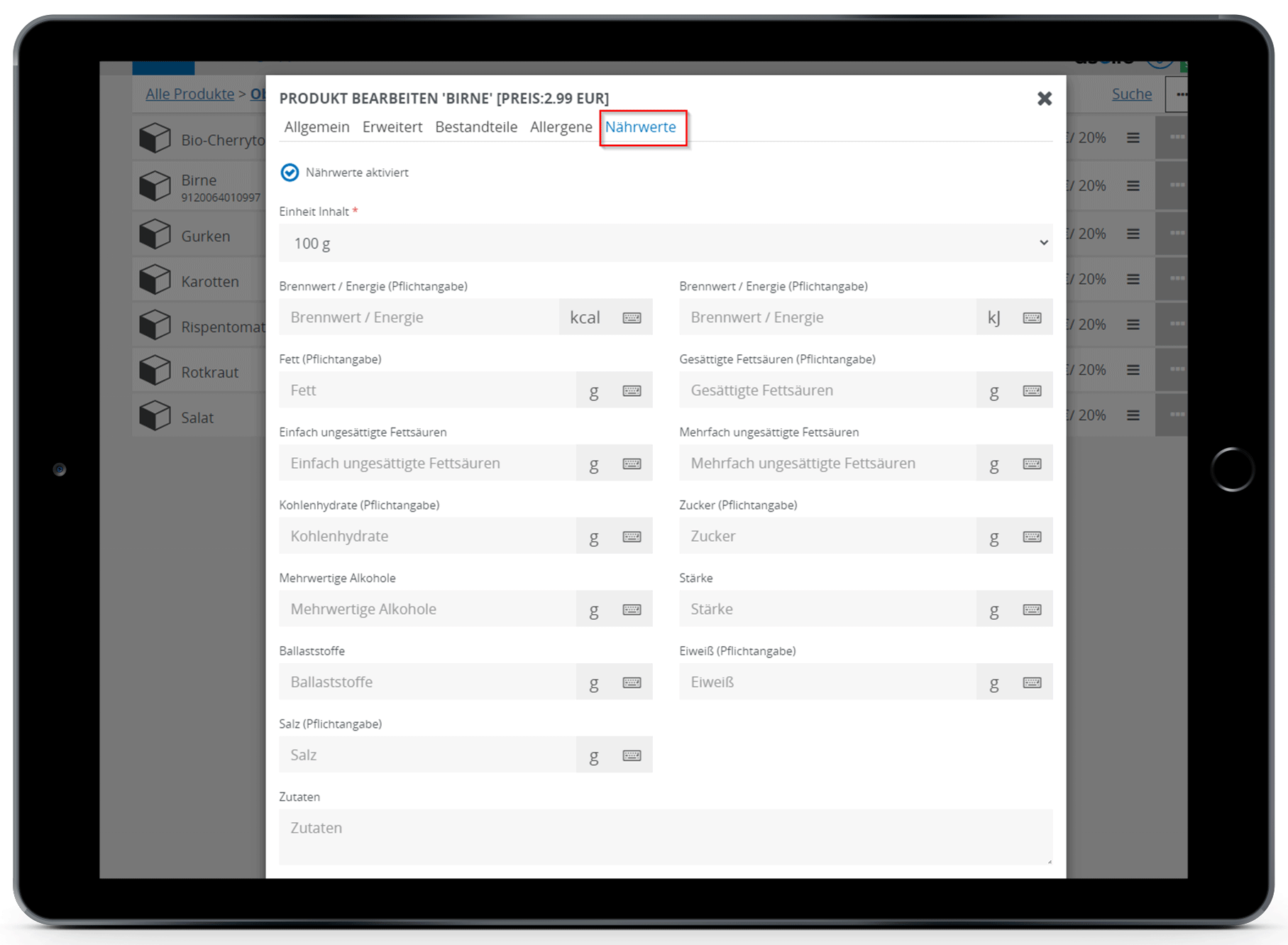Open the Allergene tab
This screenshot has width=1288, height=945.
561,127
